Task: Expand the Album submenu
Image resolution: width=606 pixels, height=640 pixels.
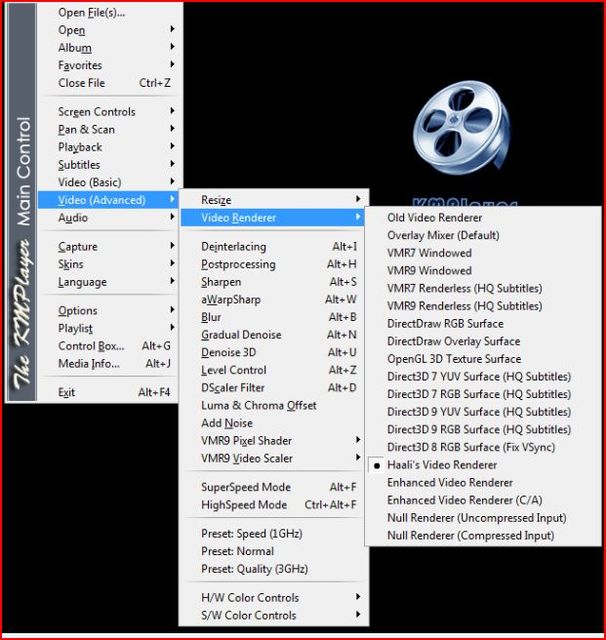Action: click(x=109, y=48)
